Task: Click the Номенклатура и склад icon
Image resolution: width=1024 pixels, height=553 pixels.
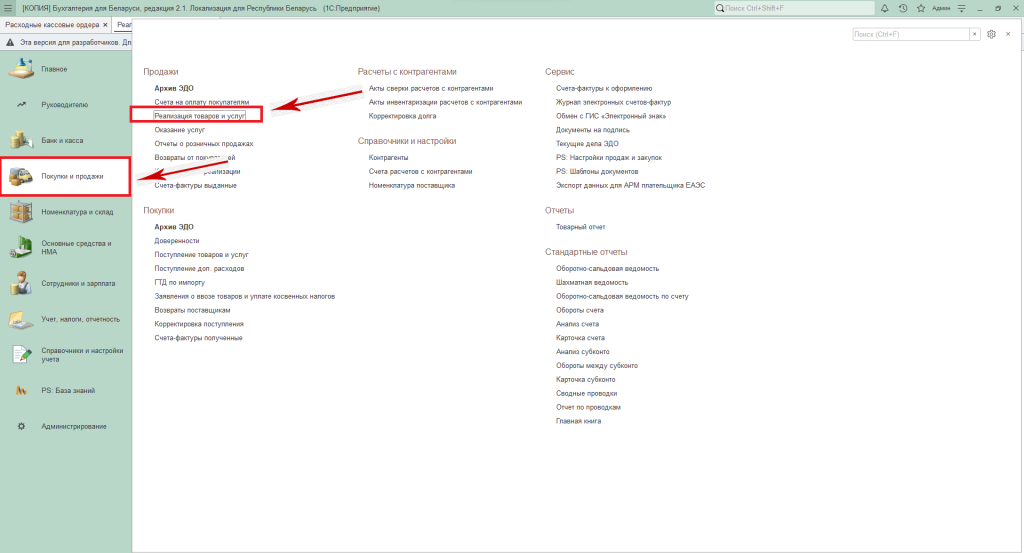Action: 21,212
